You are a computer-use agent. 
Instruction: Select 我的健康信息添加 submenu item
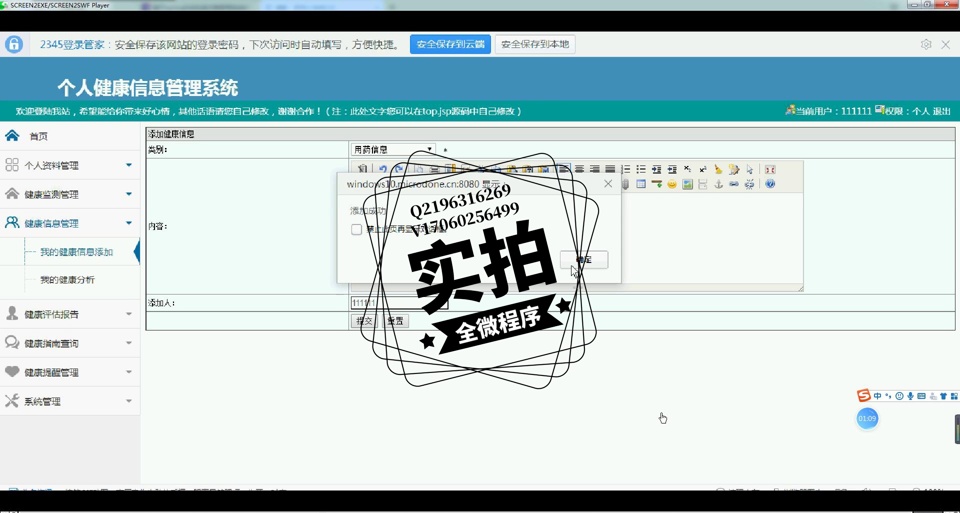click(76, 252)
